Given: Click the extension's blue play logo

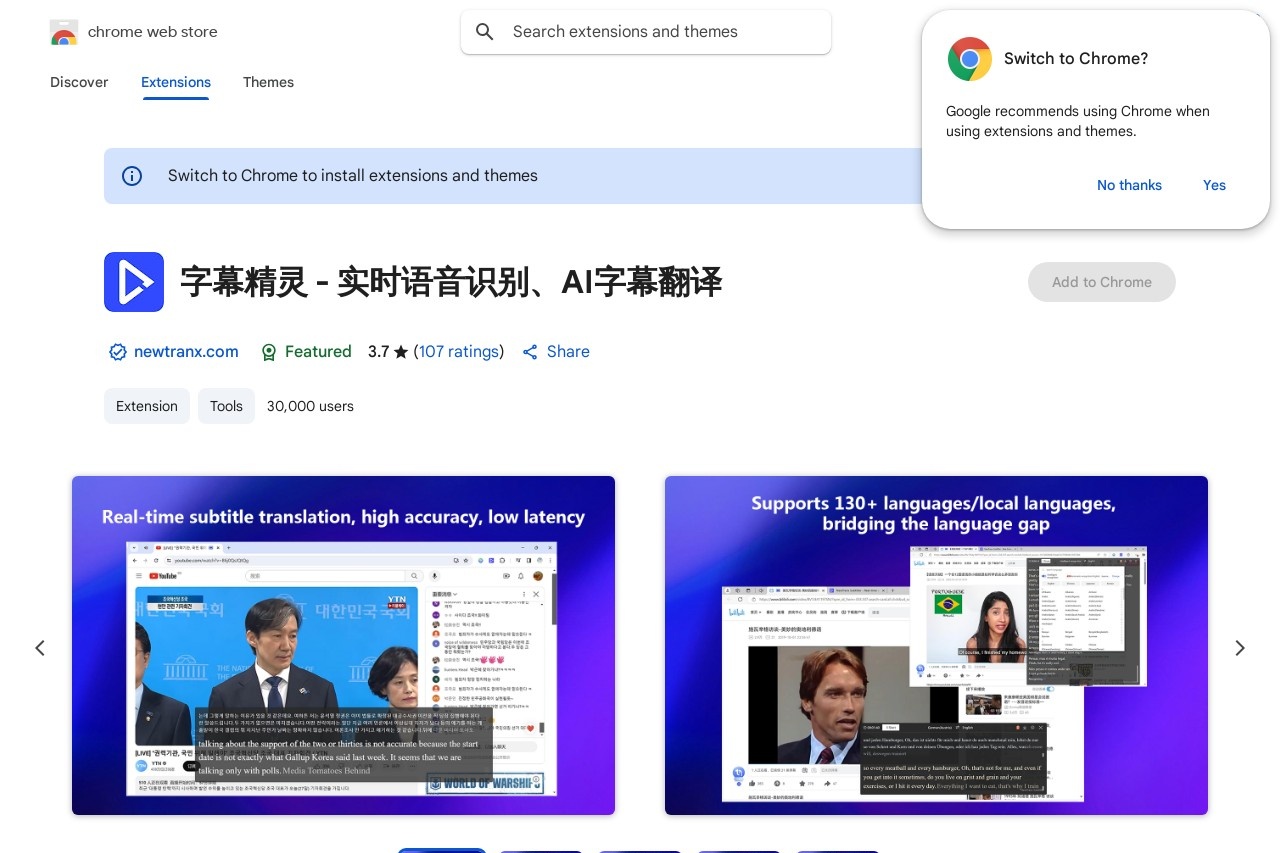Looking at the screenshot, I should (134, 282).
